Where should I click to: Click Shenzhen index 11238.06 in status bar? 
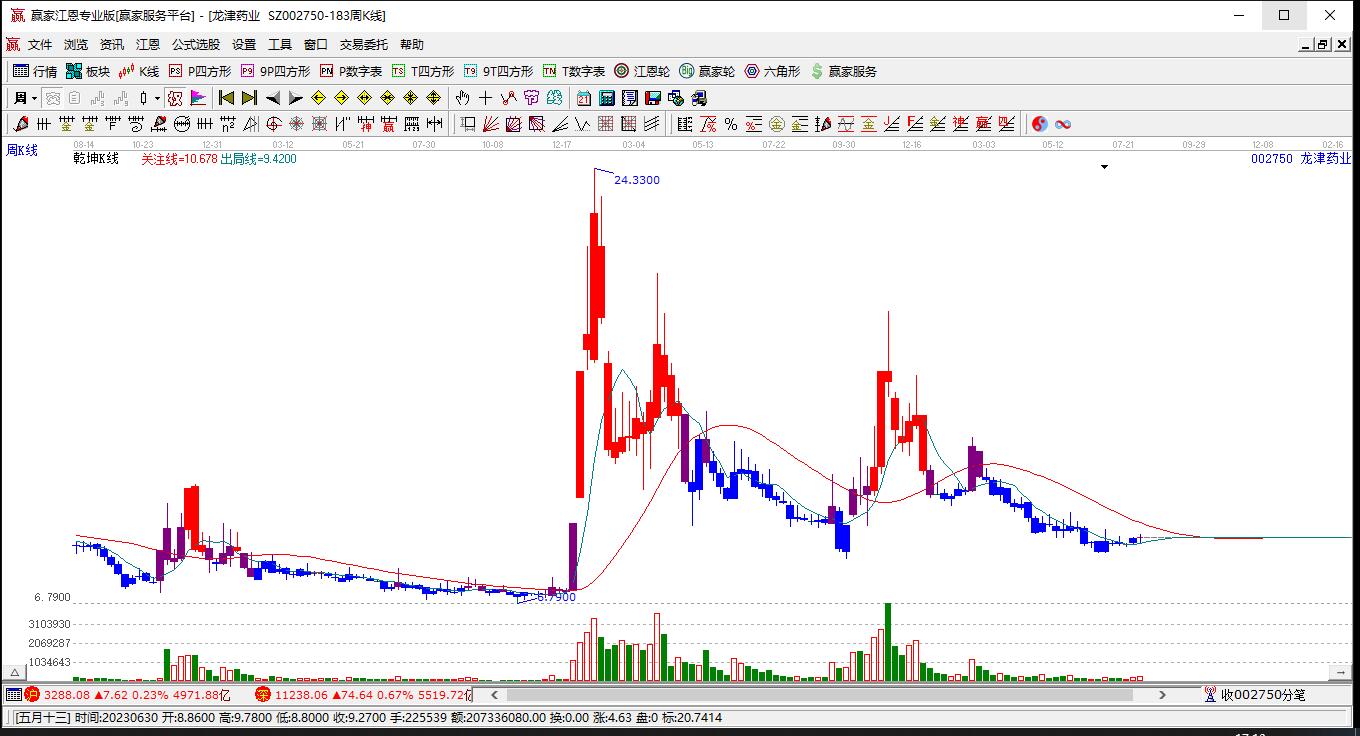[x=302, y=694]
